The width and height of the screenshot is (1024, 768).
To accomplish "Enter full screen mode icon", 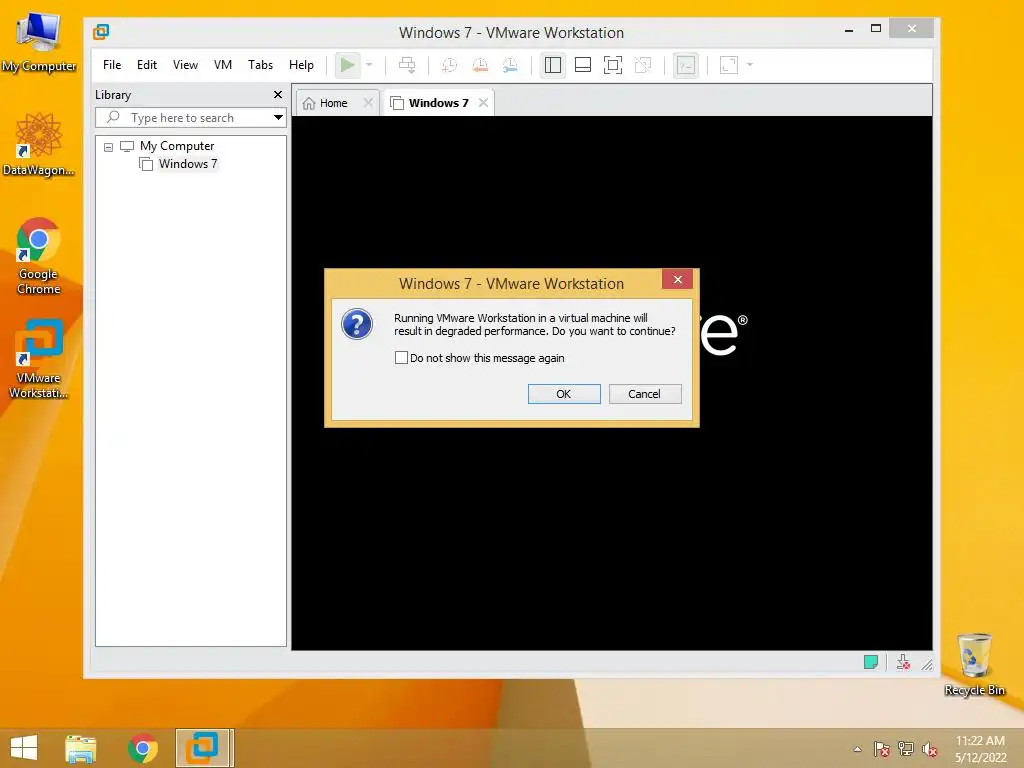I will [x=613, y=65].
